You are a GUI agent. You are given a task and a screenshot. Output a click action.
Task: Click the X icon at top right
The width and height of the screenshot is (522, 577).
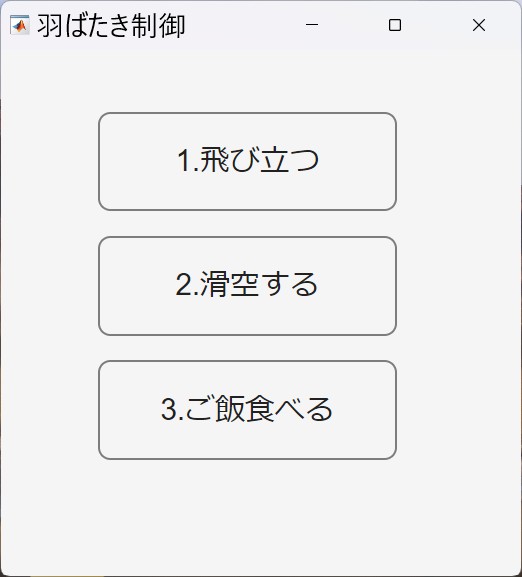(x=479, y=25)
